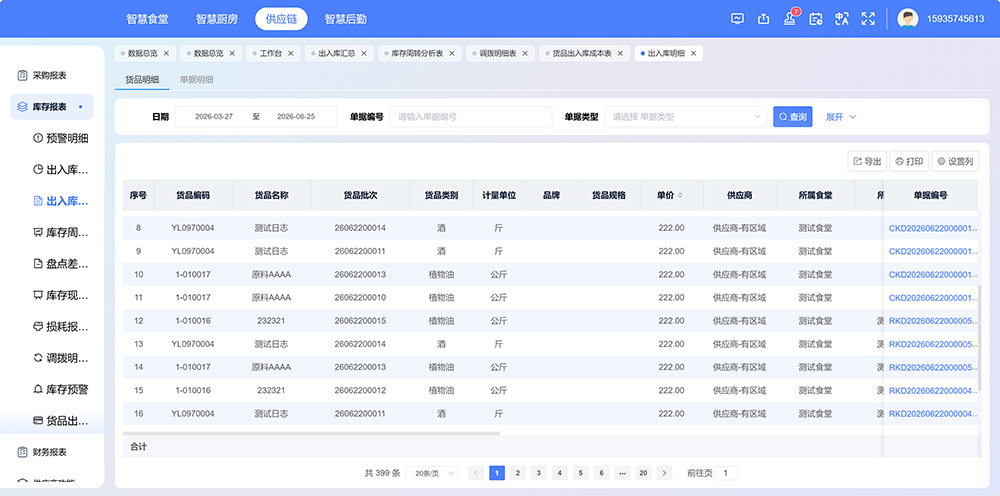The width and height of the screenshot is (1000, 496).
Task: Go to 智慧厨房 top navigation
Action: pyautogui.click(x=217, y=19)
